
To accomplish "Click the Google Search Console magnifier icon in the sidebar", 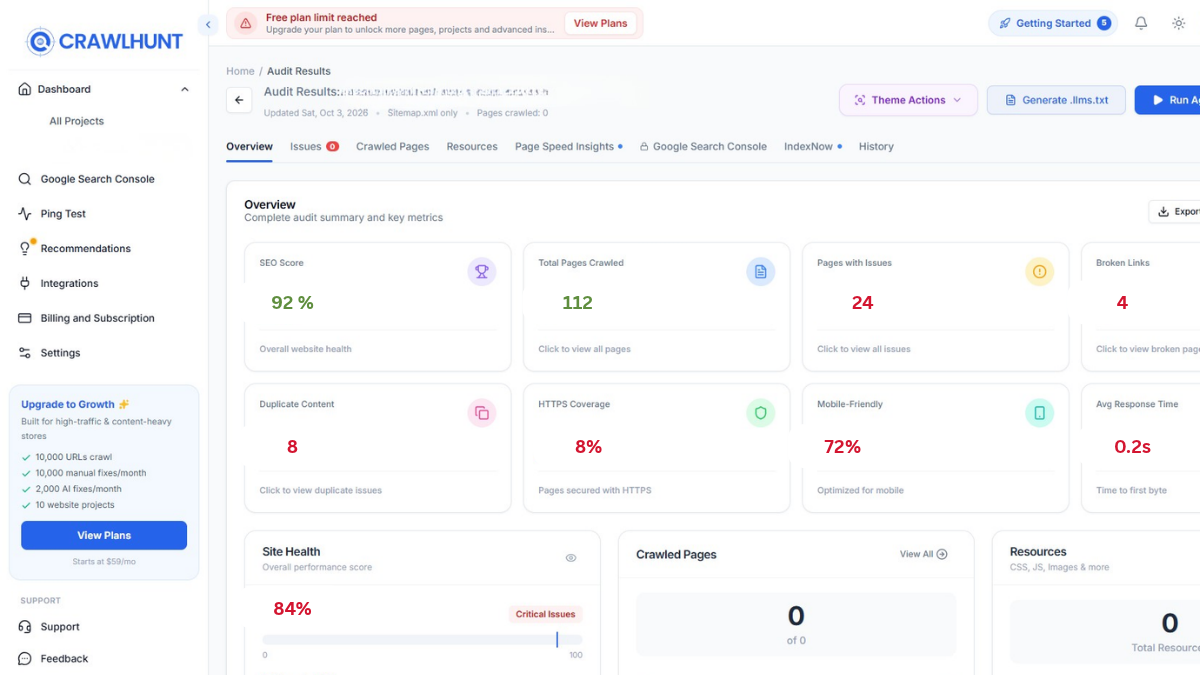I will pyautogui.click(x=25, y=179).
